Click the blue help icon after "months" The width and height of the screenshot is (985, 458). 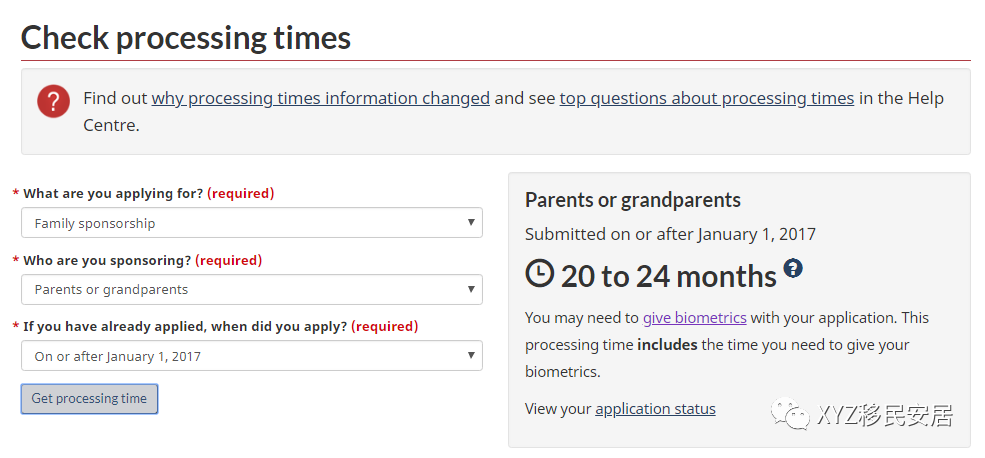point(793,268)
